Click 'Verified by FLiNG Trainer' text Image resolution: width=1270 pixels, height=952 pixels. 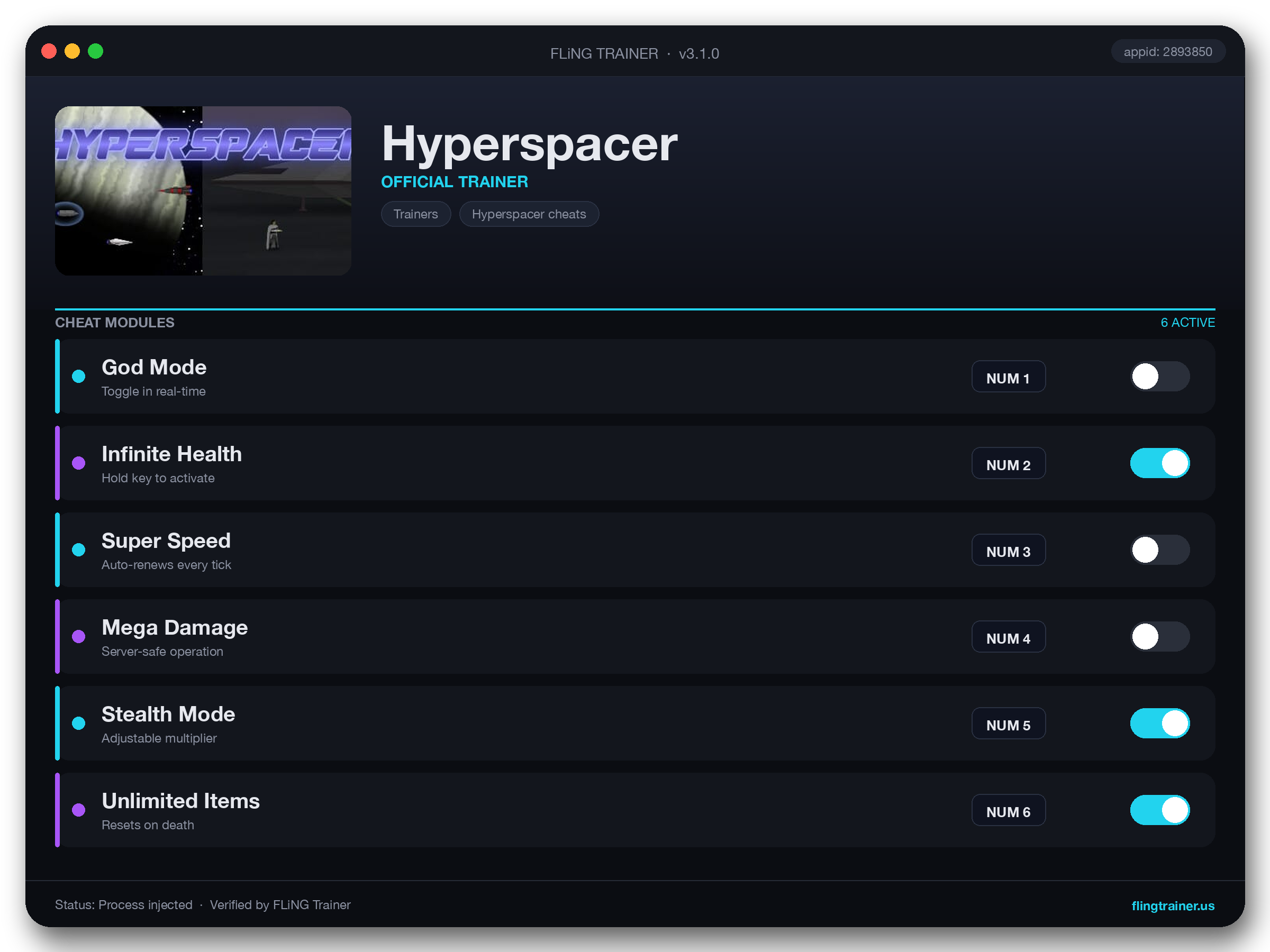click(280, 905)
